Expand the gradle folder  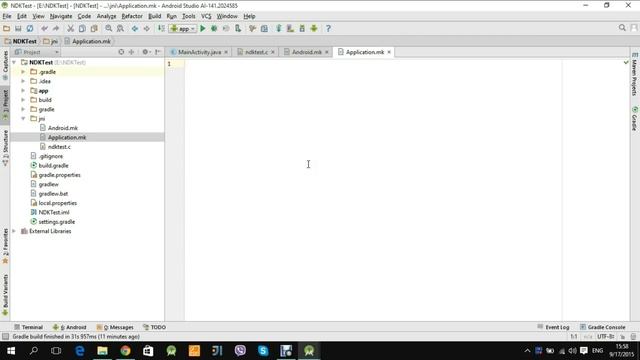pyautogui.click(x=23, y=109)
